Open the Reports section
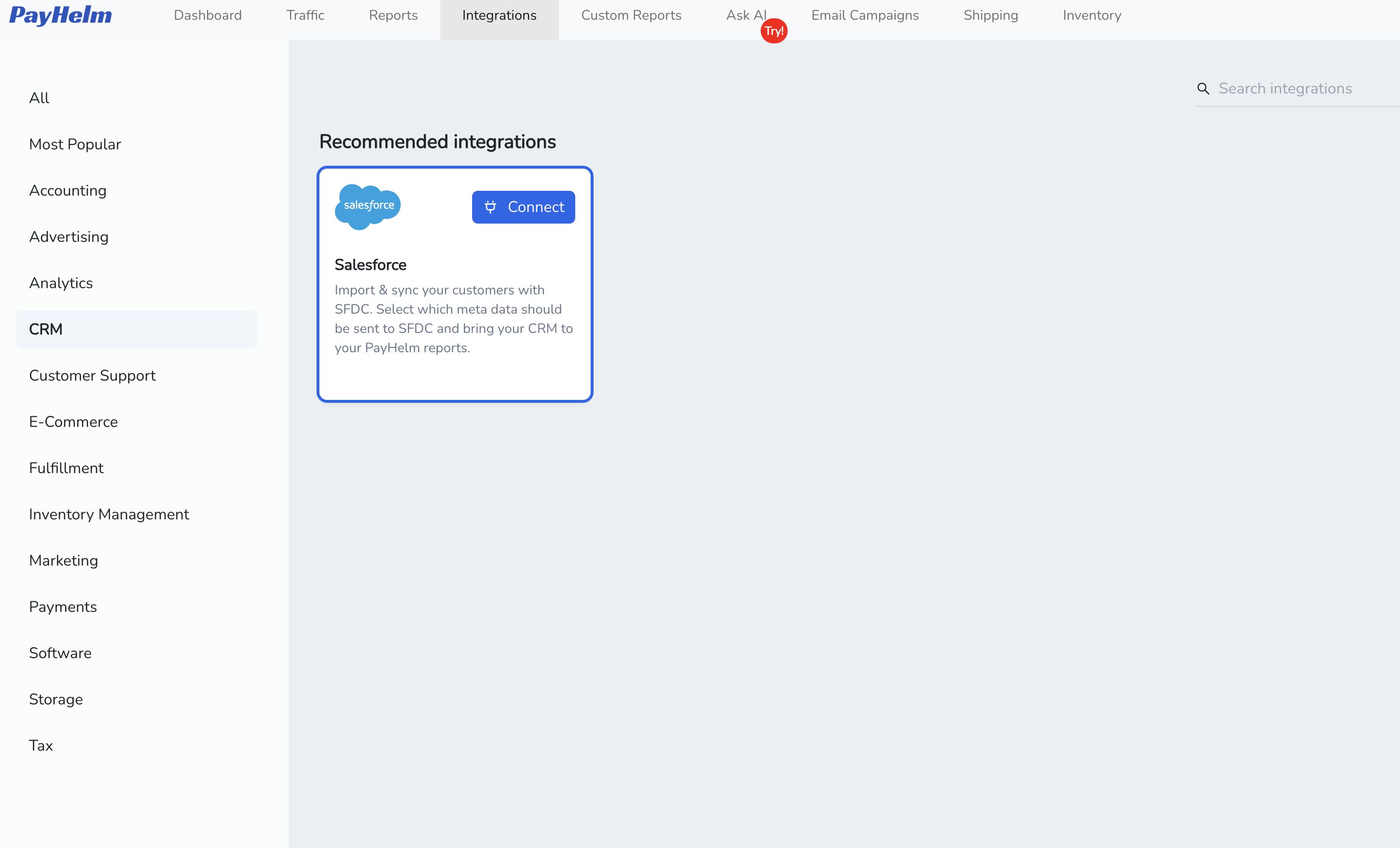The width and height of the screenshot is (1400, 848). pyautogui.click(x=393, y=15)
